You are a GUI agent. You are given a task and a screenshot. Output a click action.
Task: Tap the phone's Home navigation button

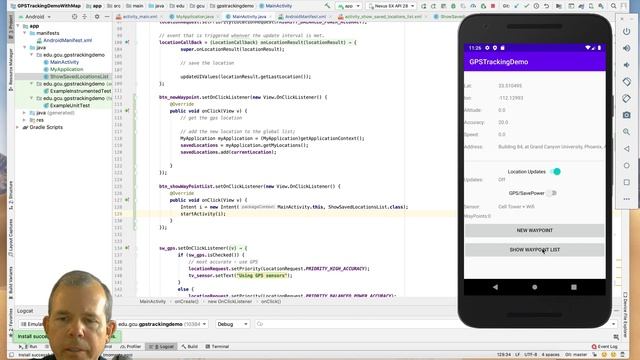point(534,287)
